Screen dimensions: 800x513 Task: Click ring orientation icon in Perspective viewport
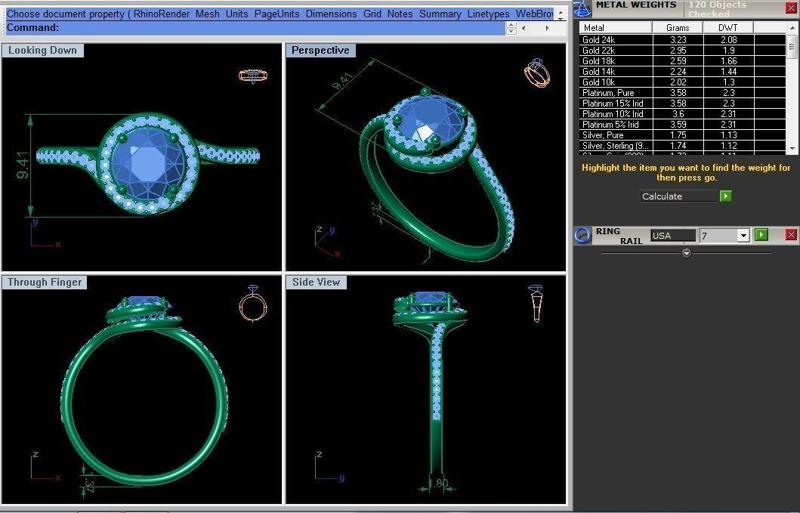537,73
